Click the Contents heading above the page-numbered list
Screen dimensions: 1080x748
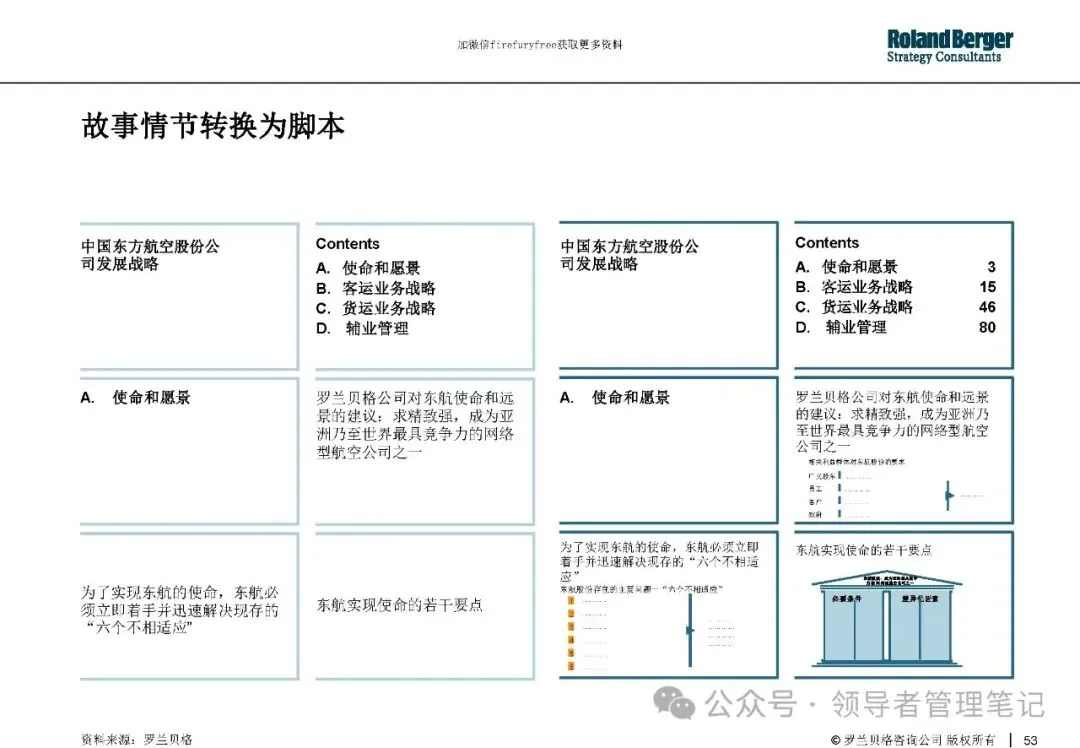[x=827, y=242]
